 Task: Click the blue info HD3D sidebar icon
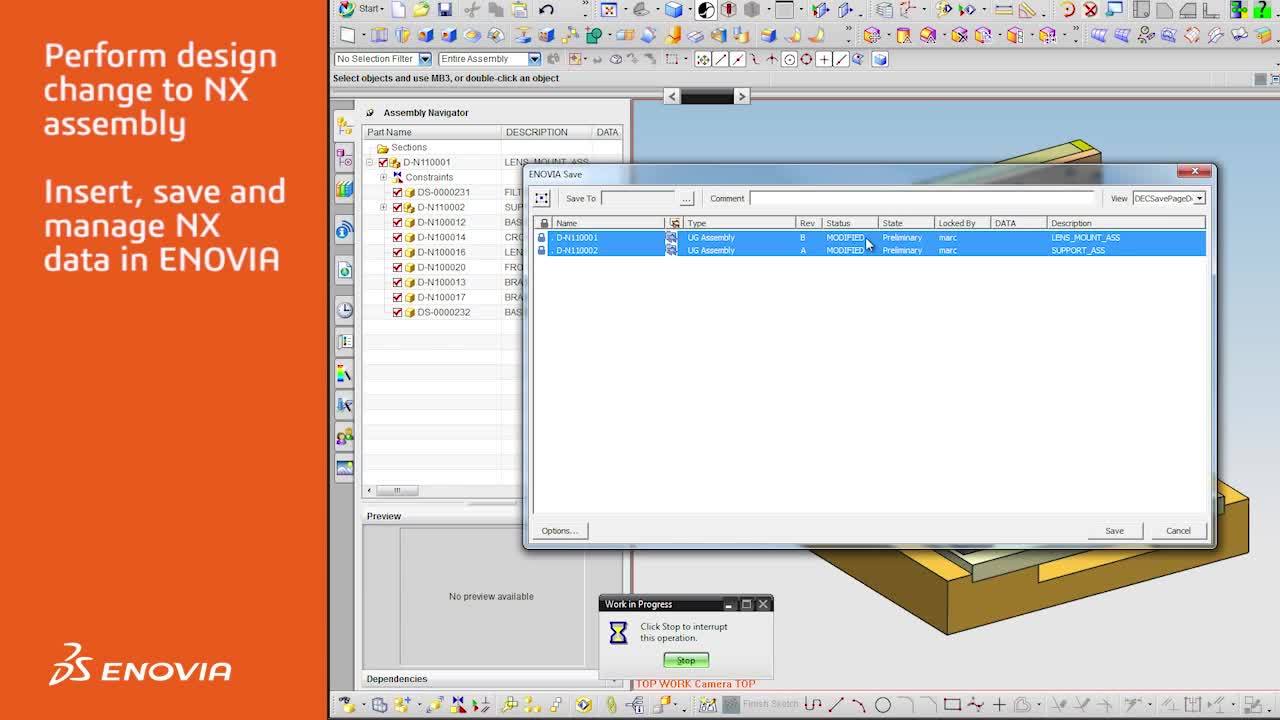tap(344, 231)
